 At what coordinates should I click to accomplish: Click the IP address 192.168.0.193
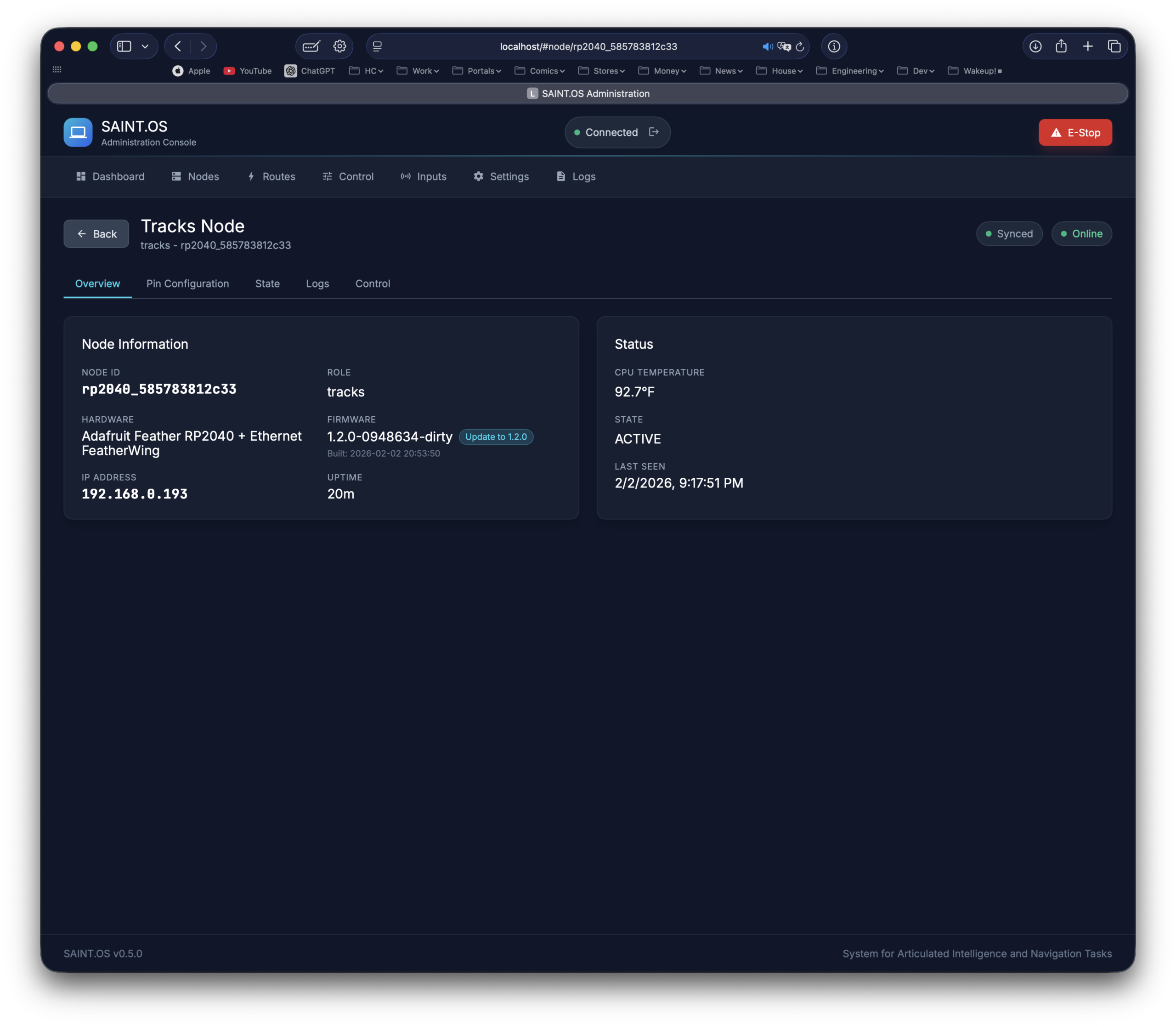[x=135, y=494]
